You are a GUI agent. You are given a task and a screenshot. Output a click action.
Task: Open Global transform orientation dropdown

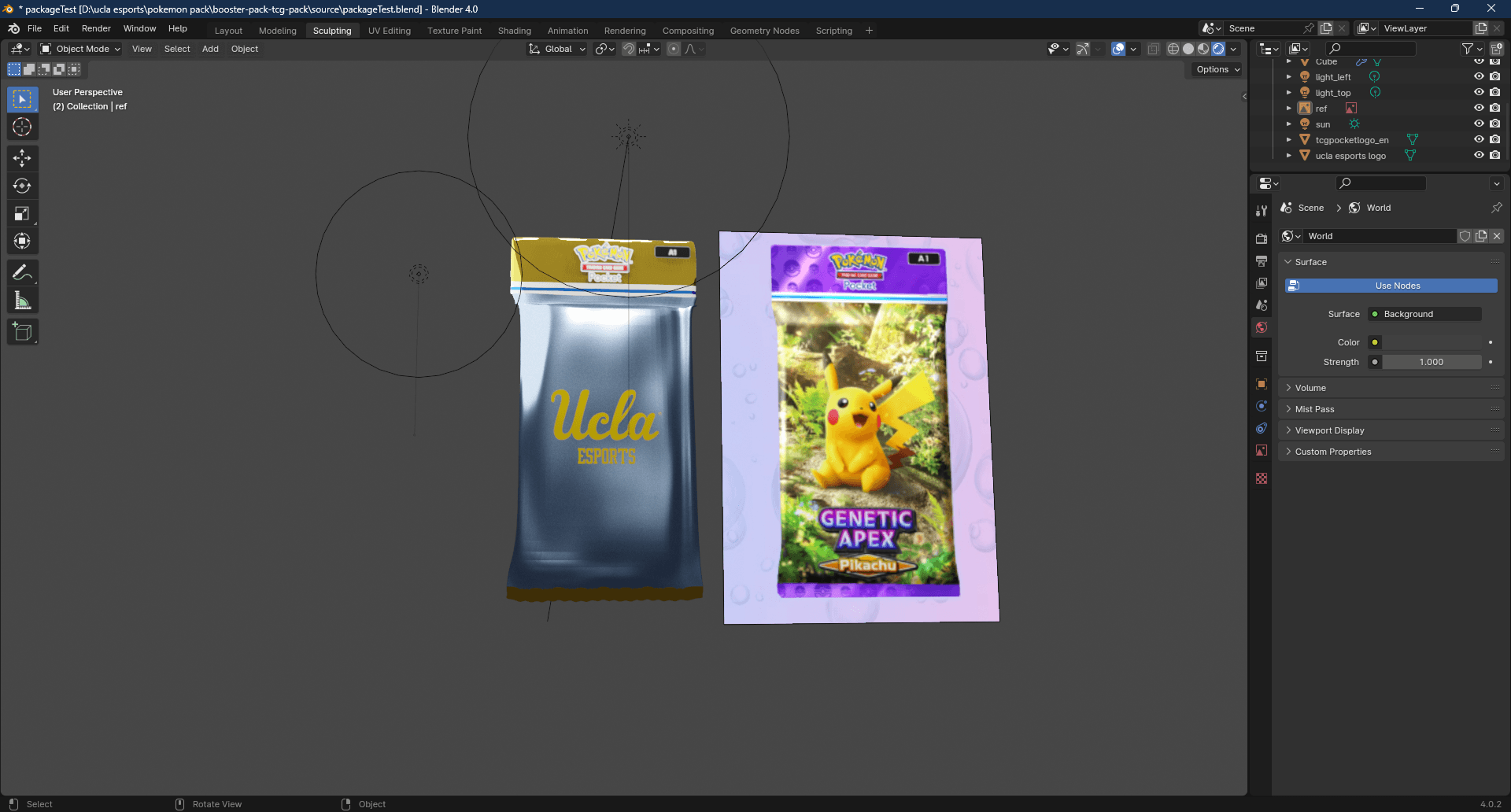tap(557, 49)
